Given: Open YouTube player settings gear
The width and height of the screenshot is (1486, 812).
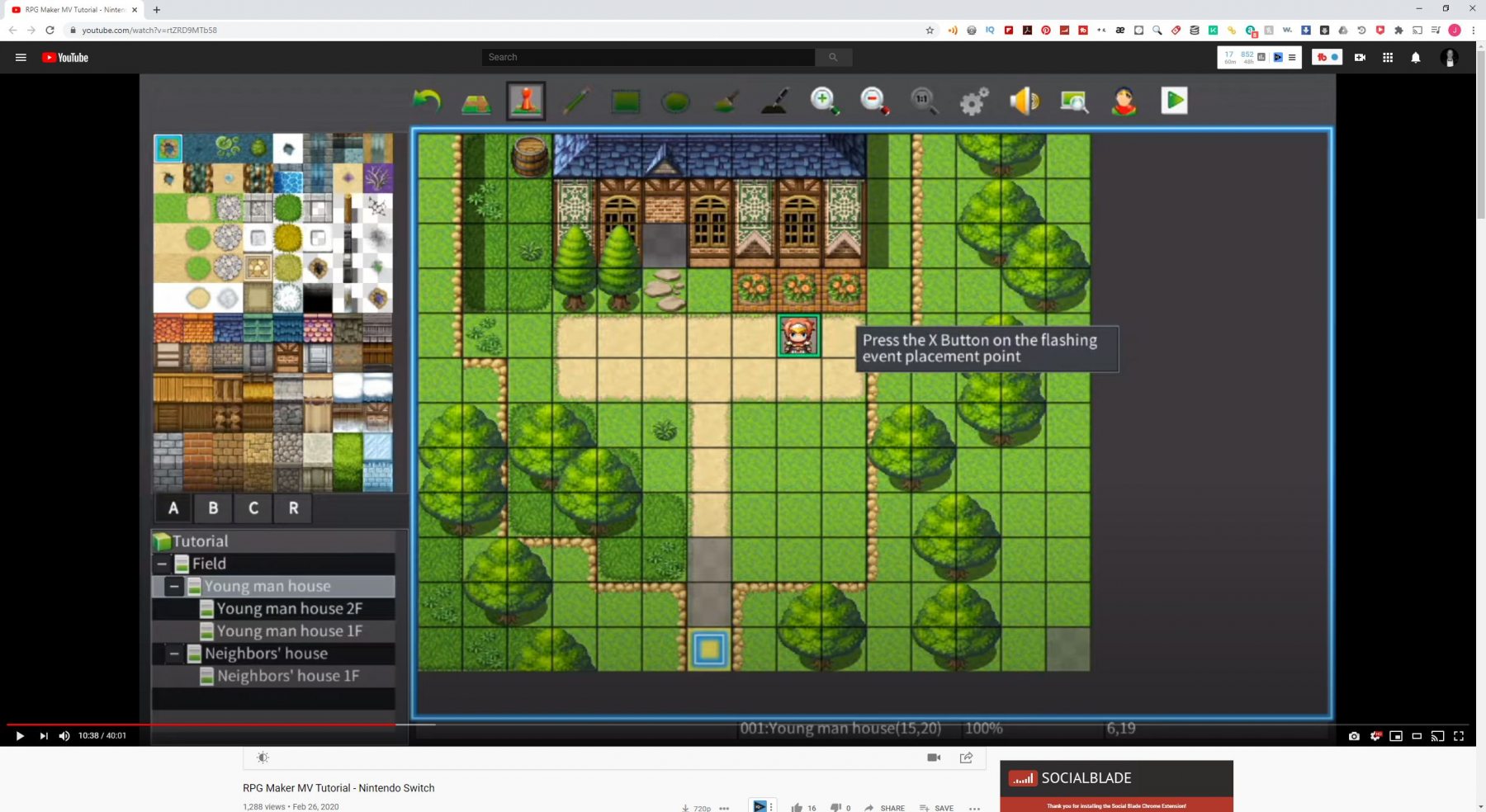Looking at the screenshot, I should tap(1375, 736).
